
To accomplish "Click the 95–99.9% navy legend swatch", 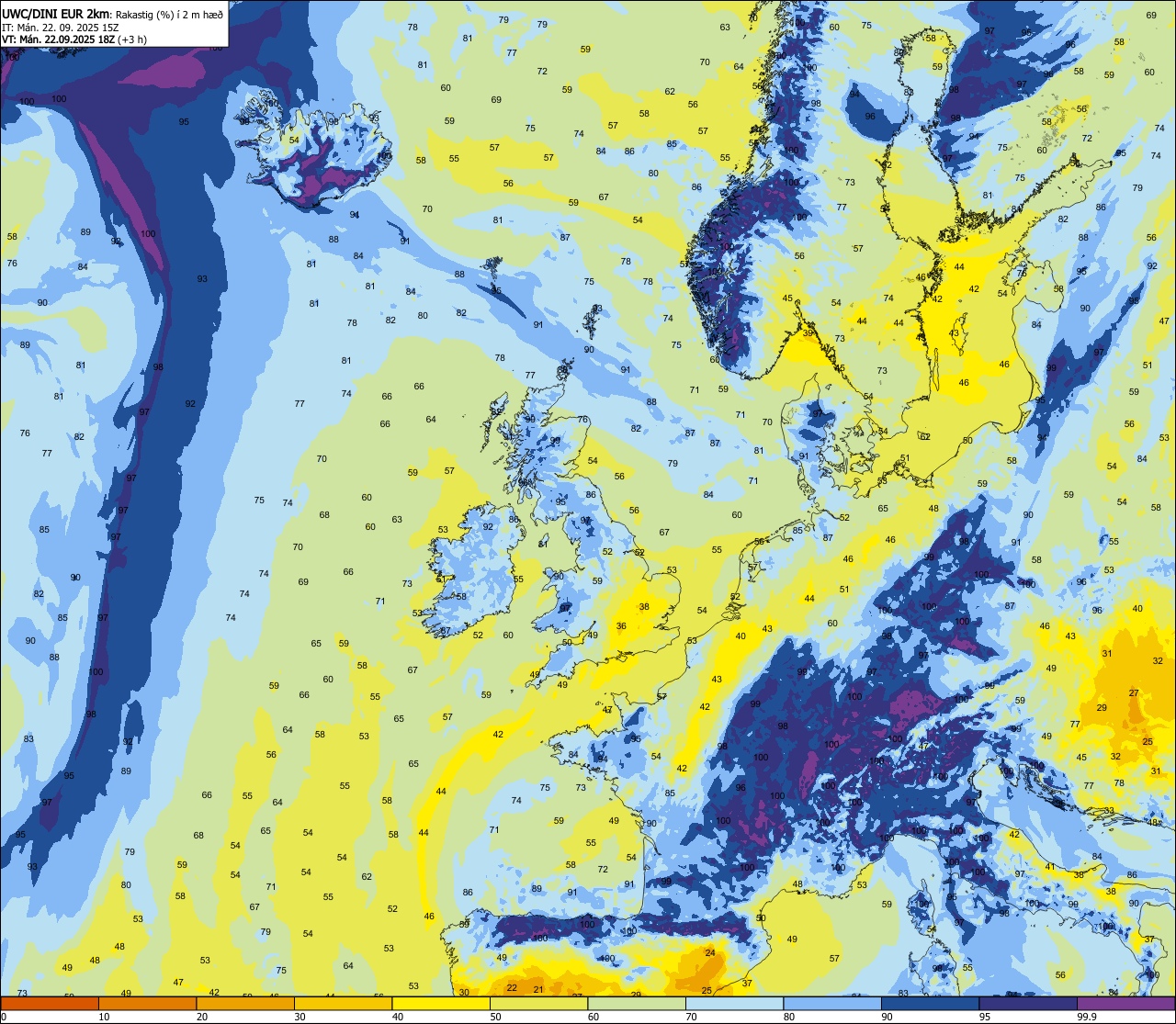I will click(x=1028, y=1004).
